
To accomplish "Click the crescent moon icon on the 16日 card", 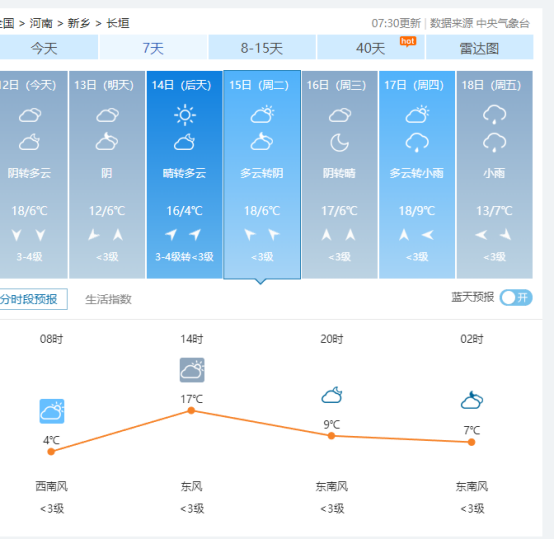I will click(x=339, y=143).
